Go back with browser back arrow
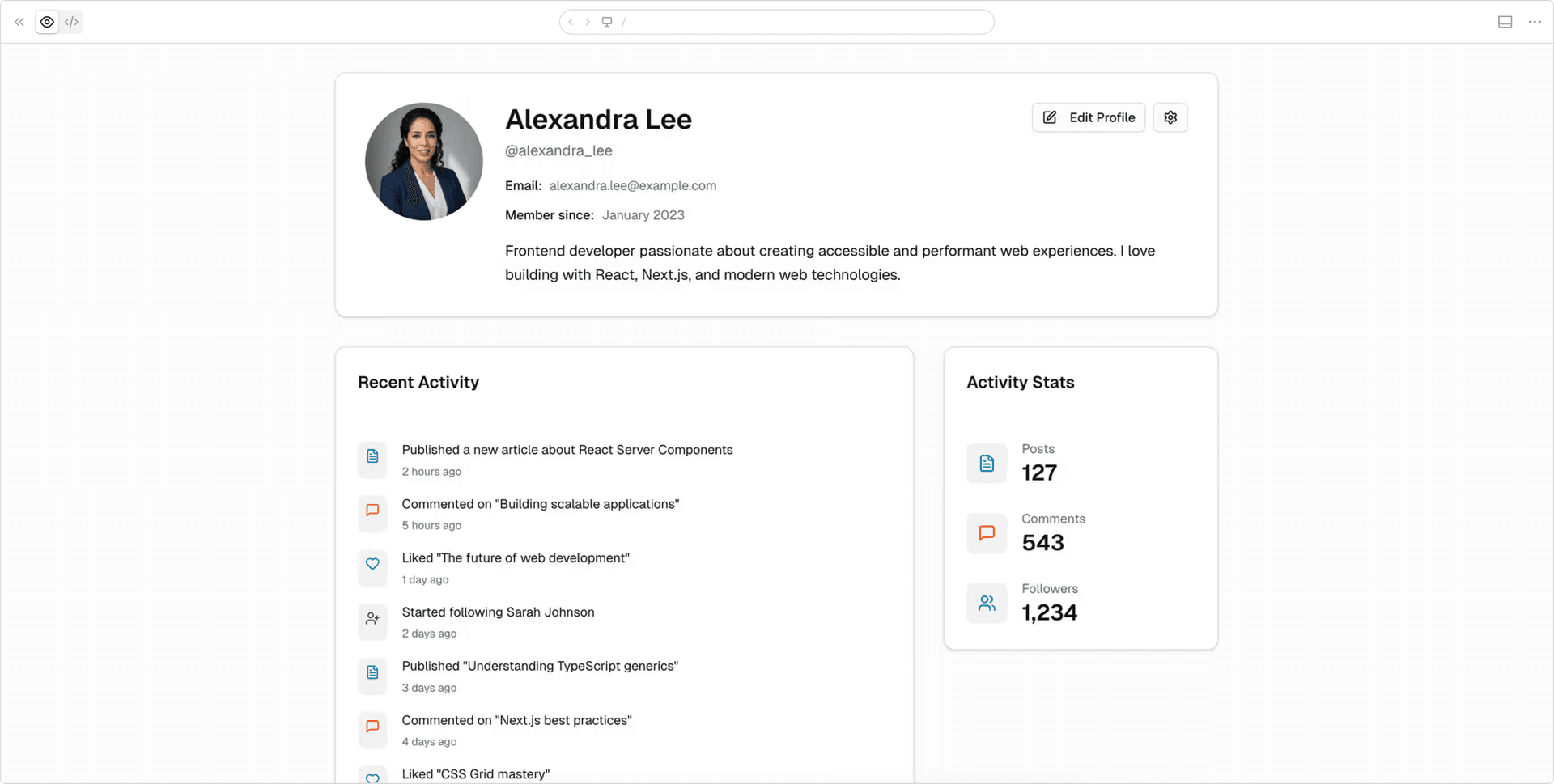Viewport: 1554px width, 784px height. point(571,22)
